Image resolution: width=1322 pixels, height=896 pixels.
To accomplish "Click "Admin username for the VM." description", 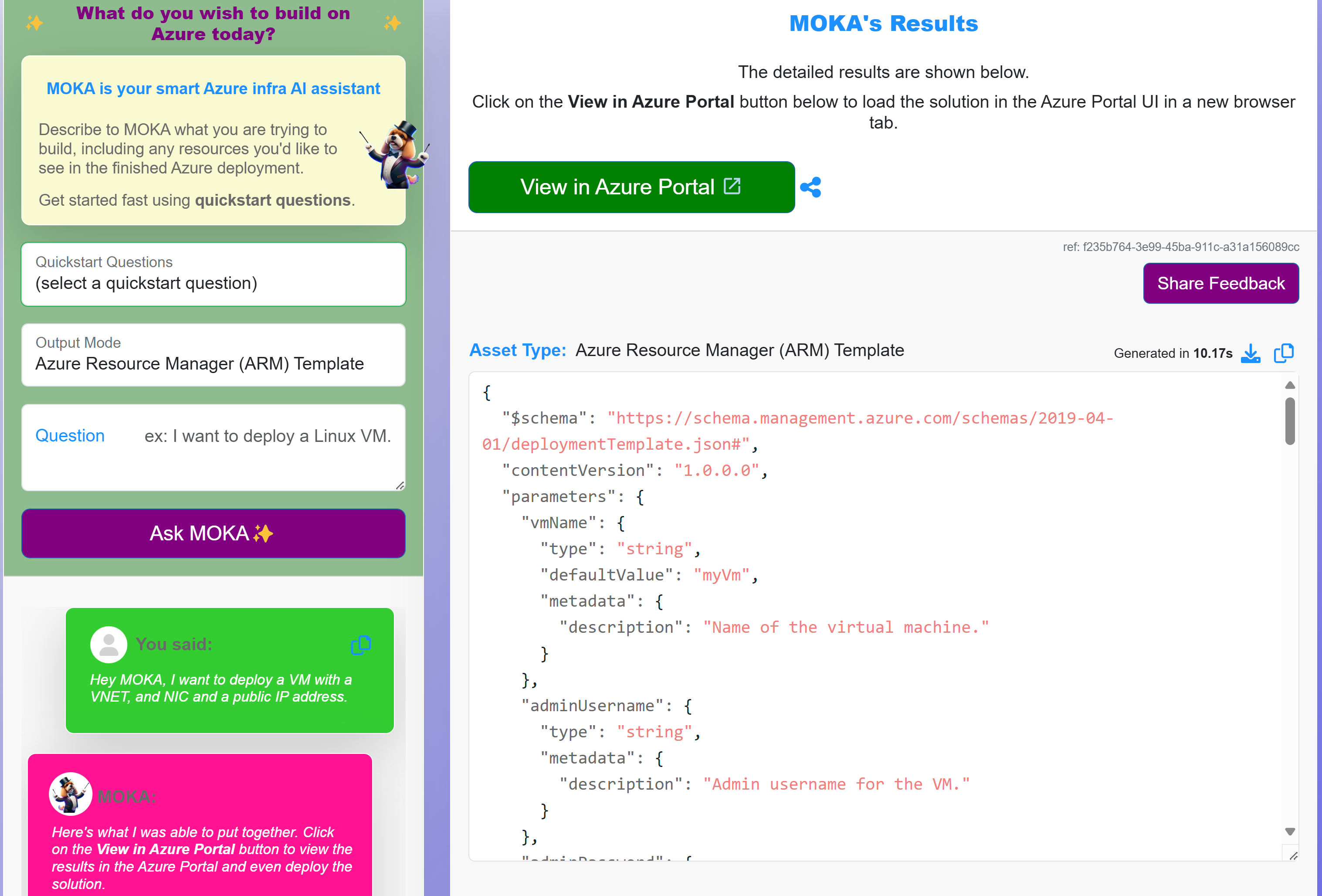I will tap(836, 784).
